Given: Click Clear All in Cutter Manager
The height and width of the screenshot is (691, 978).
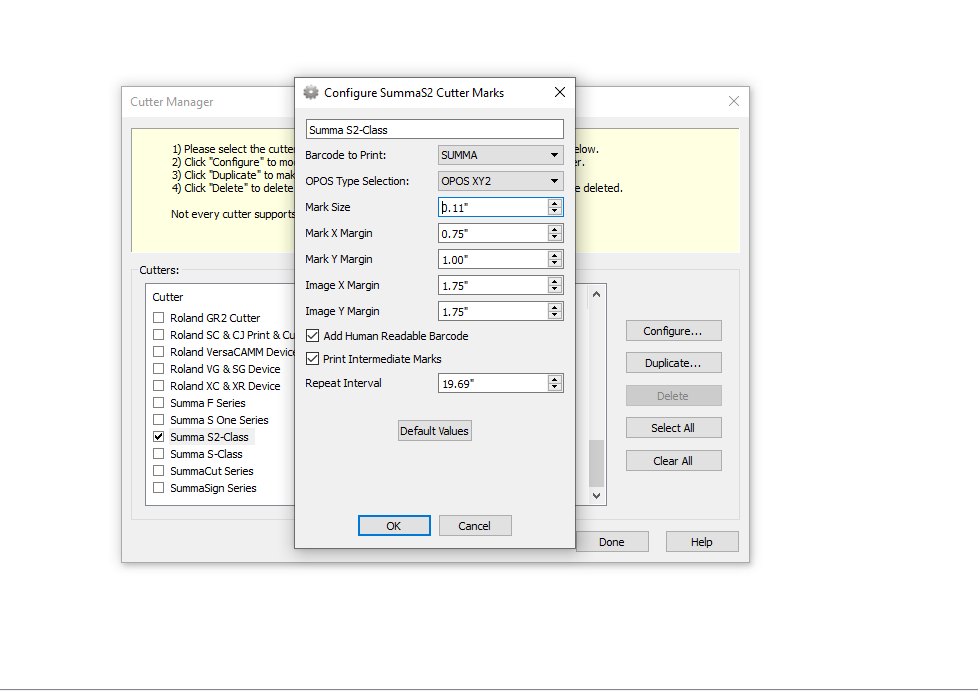Looking at the screenshot, I should pyautogui.click(x=674, y=460).
